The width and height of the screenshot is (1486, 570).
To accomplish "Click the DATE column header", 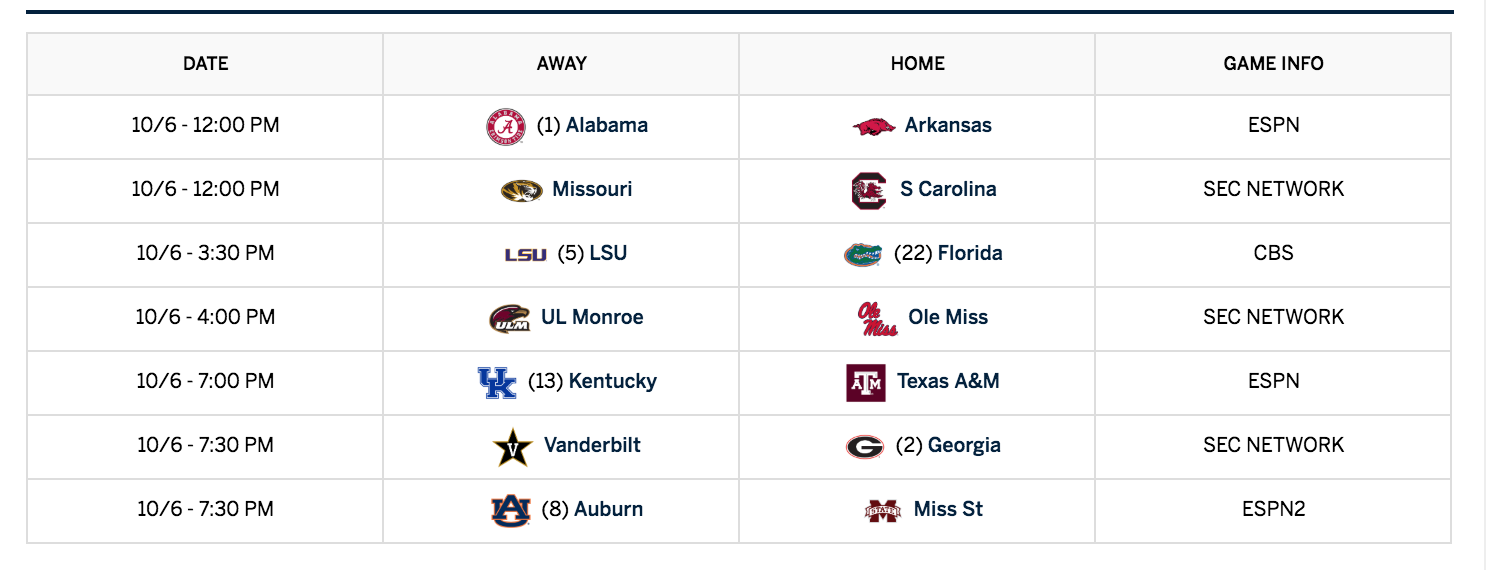I will pyautogui.click(x=206, y=64).
